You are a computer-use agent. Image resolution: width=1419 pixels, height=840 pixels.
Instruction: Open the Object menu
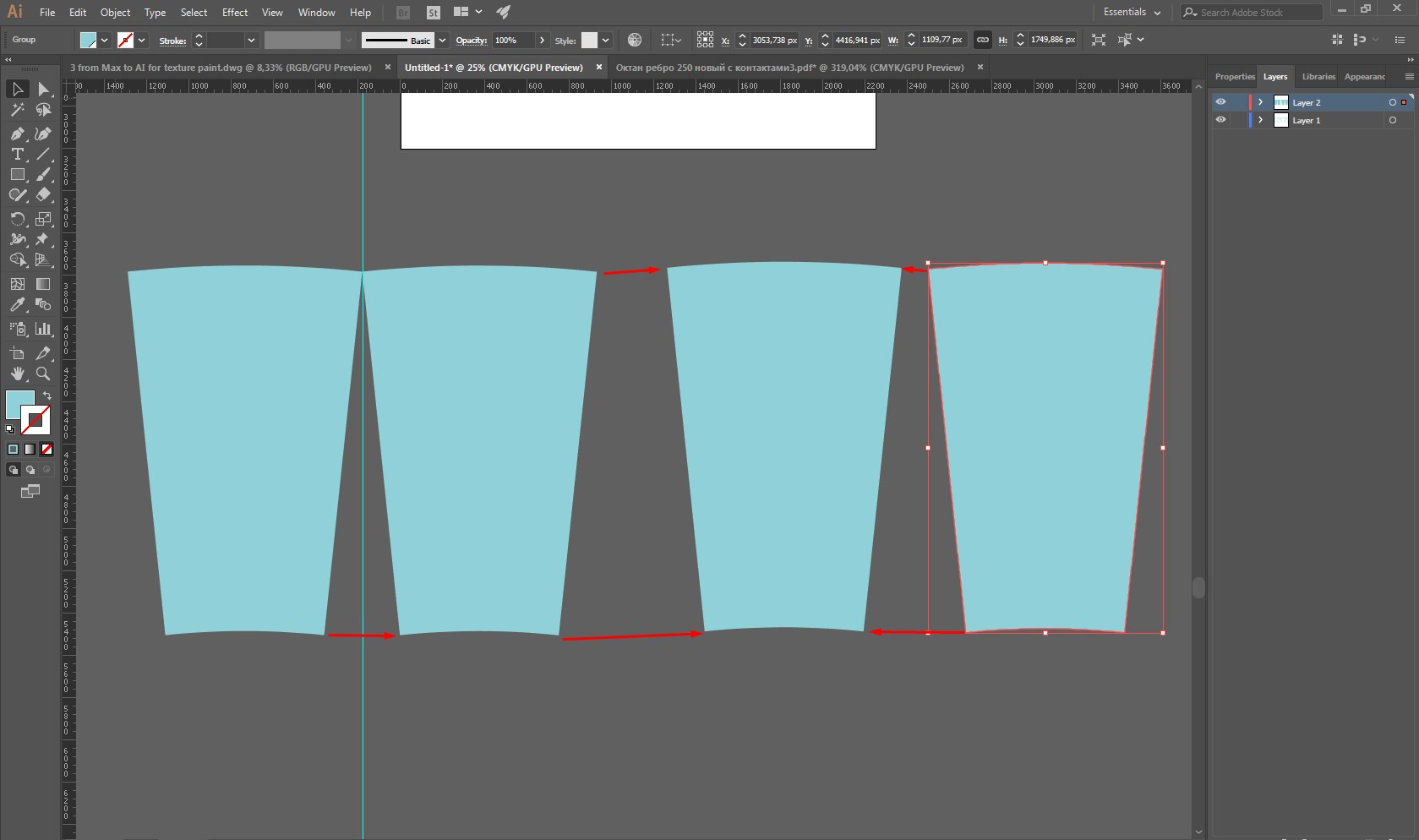coord(115,12)
